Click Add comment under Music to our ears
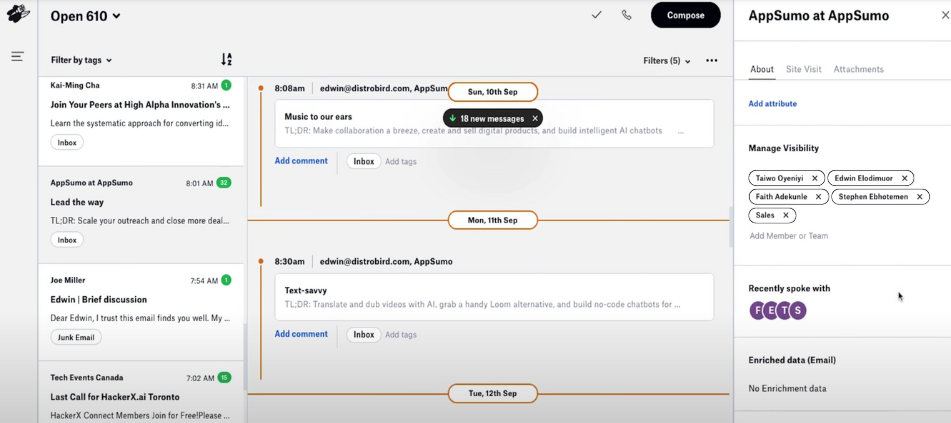Viewport: 951px width, 423px height. 301,161
